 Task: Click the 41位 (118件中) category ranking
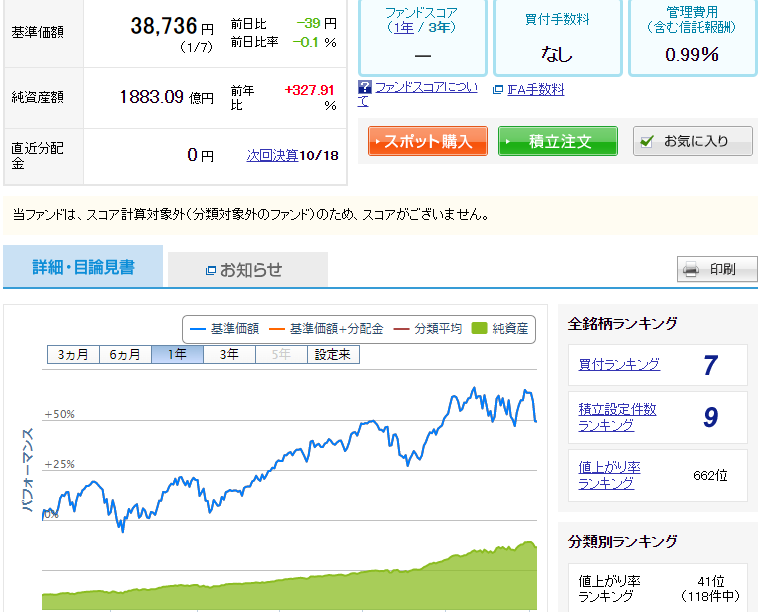(710, 589)
